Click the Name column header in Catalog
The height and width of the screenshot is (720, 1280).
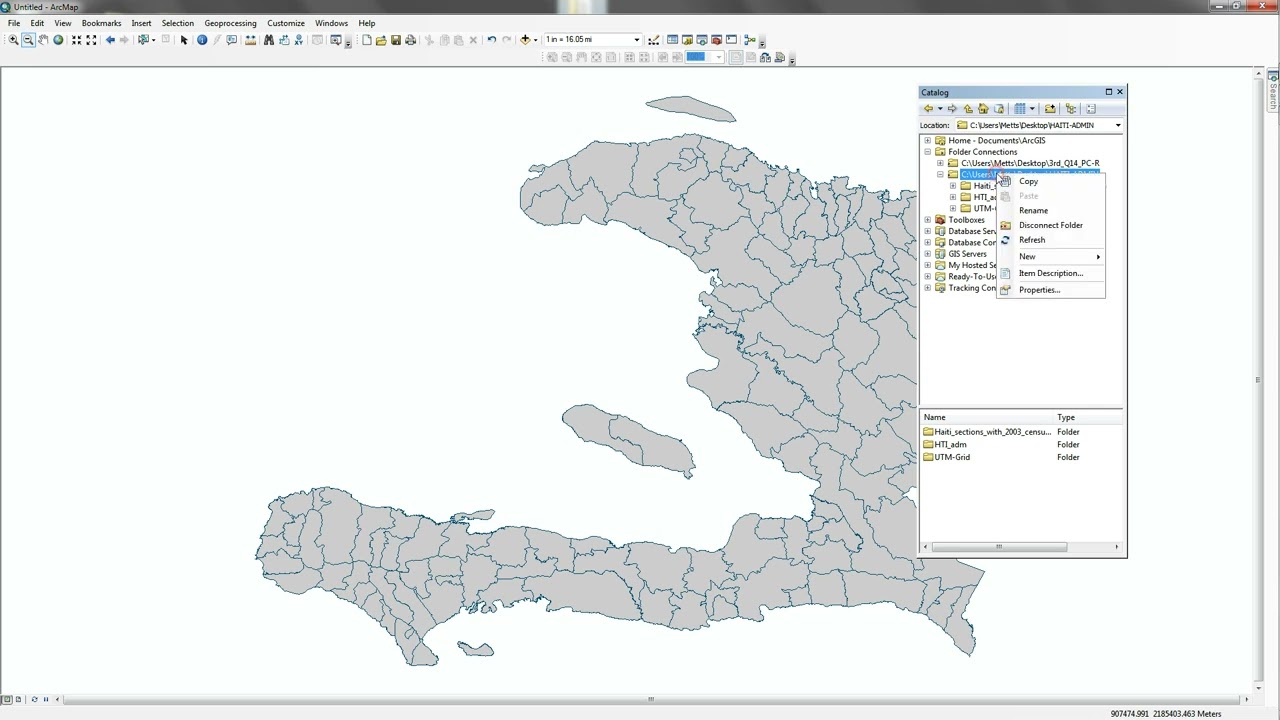(x=986, y=417)
